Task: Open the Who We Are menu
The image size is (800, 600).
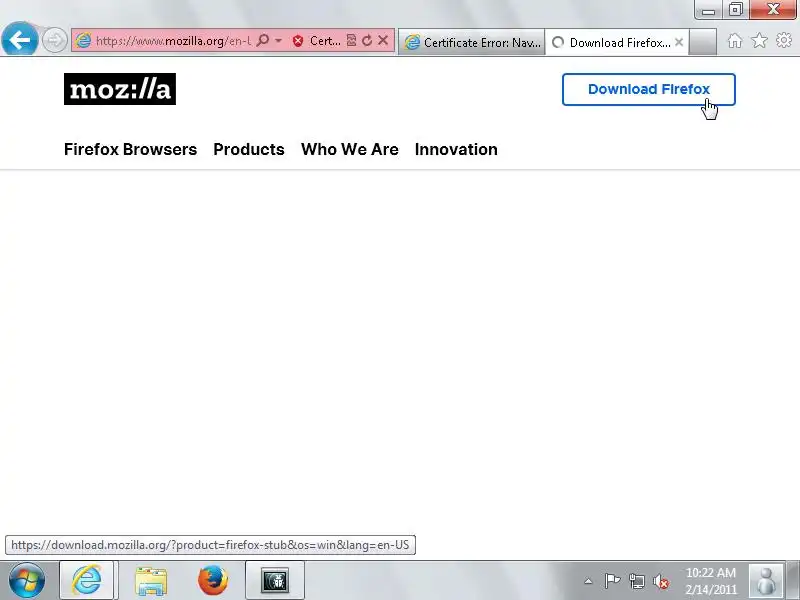Action: click(349, 149)
